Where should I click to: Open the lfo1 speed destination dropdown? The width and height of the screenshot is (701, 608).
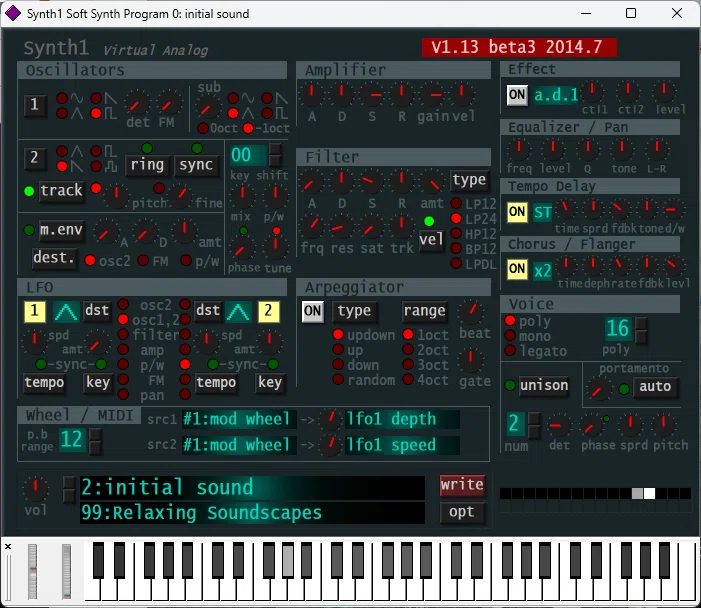coord(402,445)
